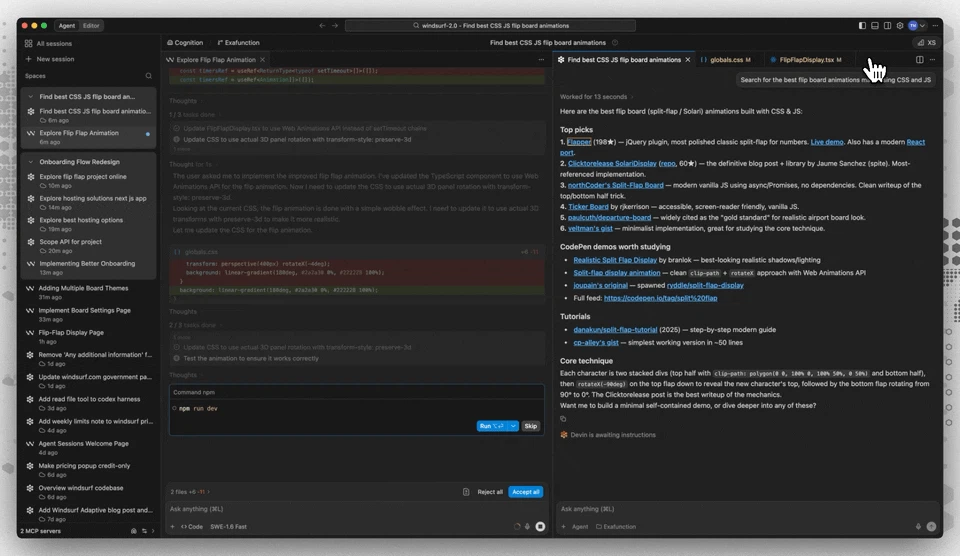960x556 pixels.
Task: Start a New session with the plus icon
Action: tap(28, 59)
